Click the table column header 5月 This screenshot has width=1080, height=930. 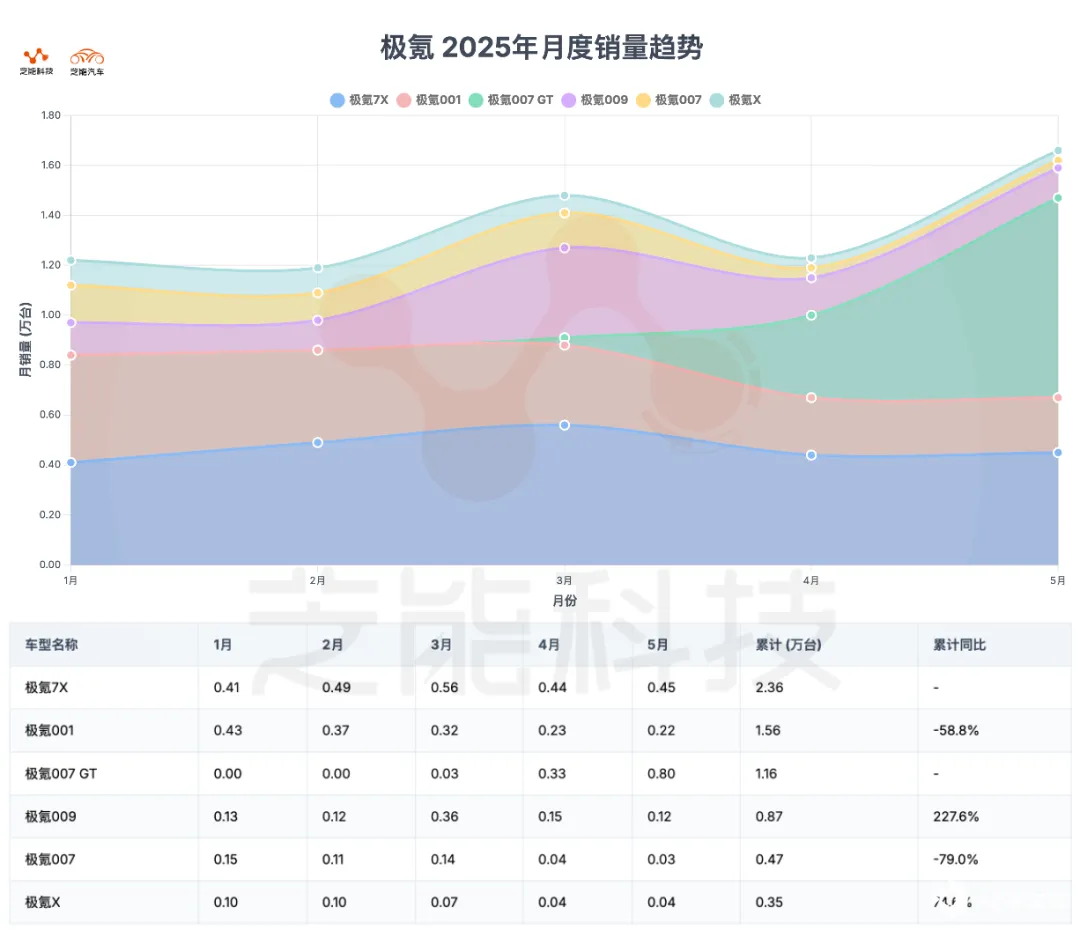tap(658, 645)
